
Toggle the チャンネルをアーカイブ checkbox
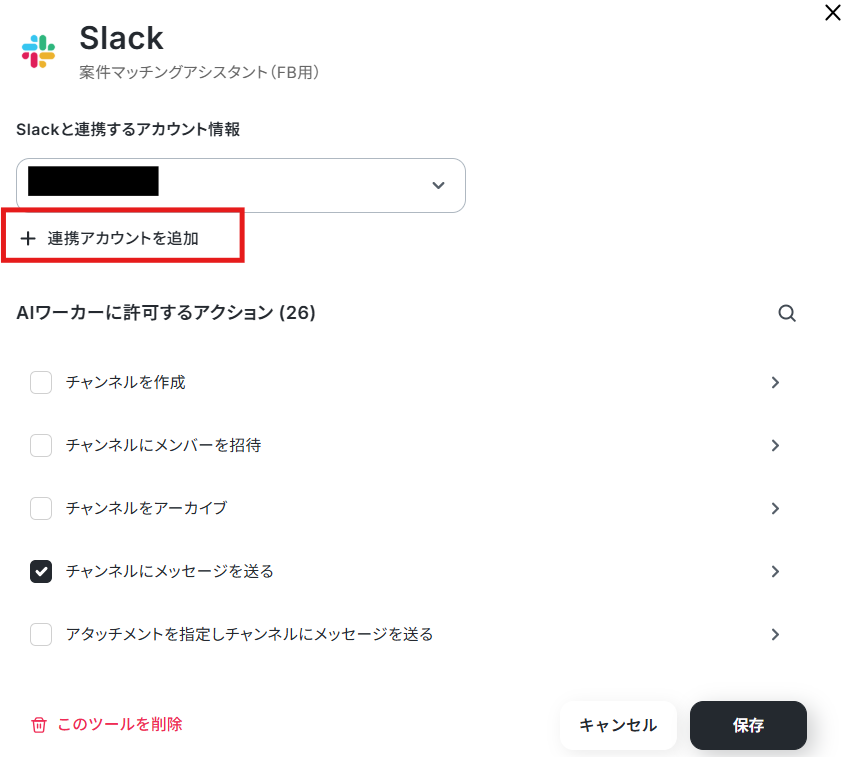click(41, 508)
